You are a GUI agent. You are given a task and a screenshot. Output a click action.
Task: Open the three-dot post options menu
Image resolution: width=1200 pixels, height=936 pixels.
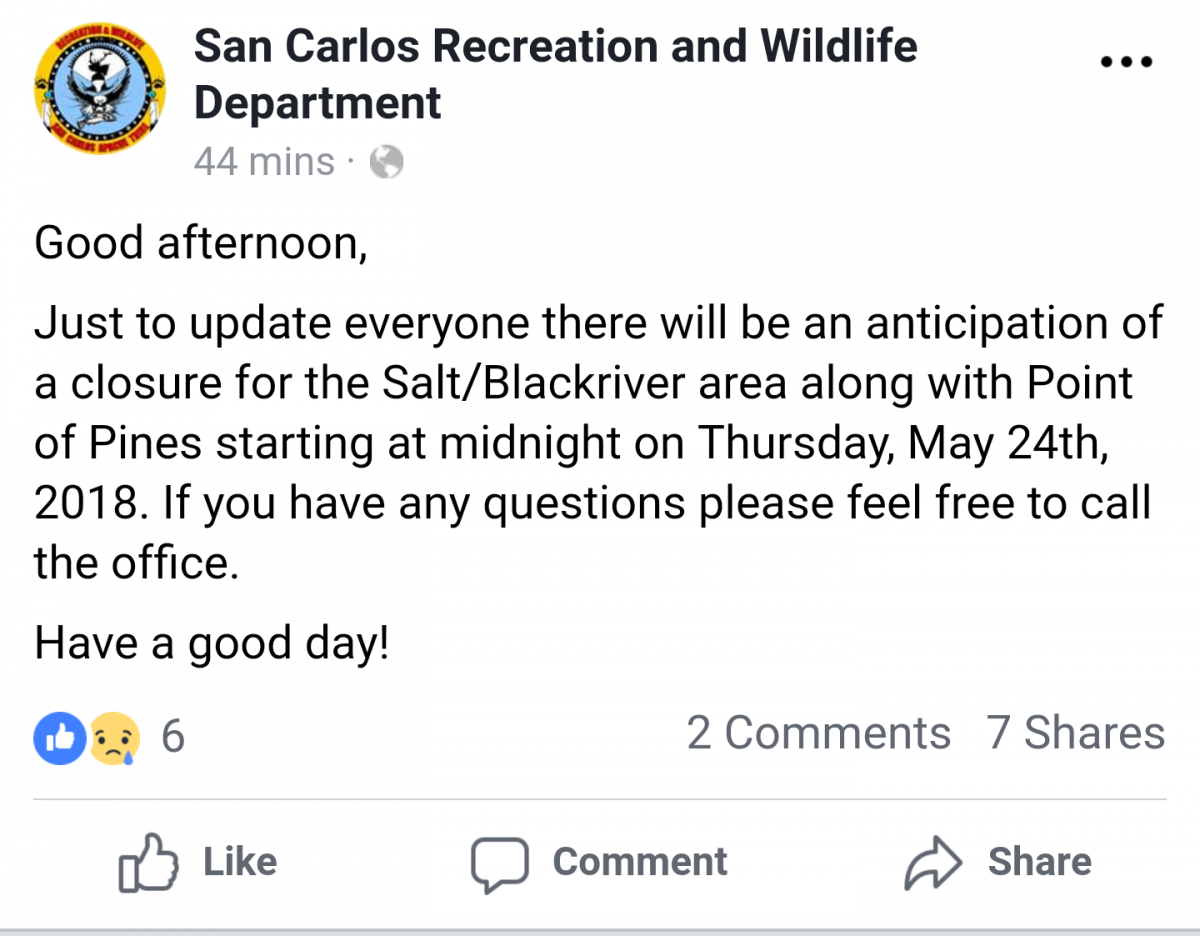point(1126,62)
